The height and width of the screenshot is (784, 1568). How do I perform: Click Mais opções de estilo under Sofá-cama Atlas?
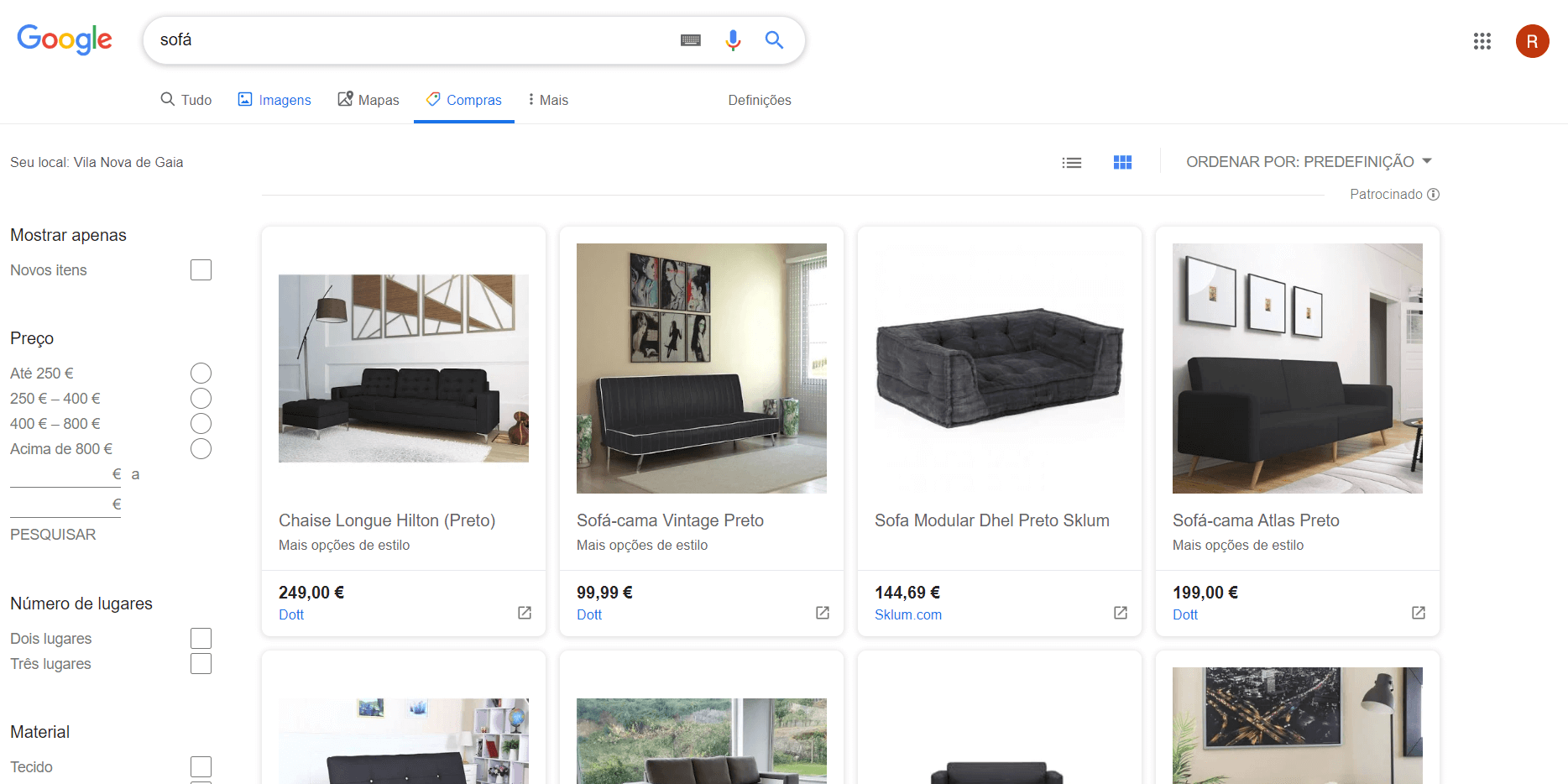[1238, 546]
